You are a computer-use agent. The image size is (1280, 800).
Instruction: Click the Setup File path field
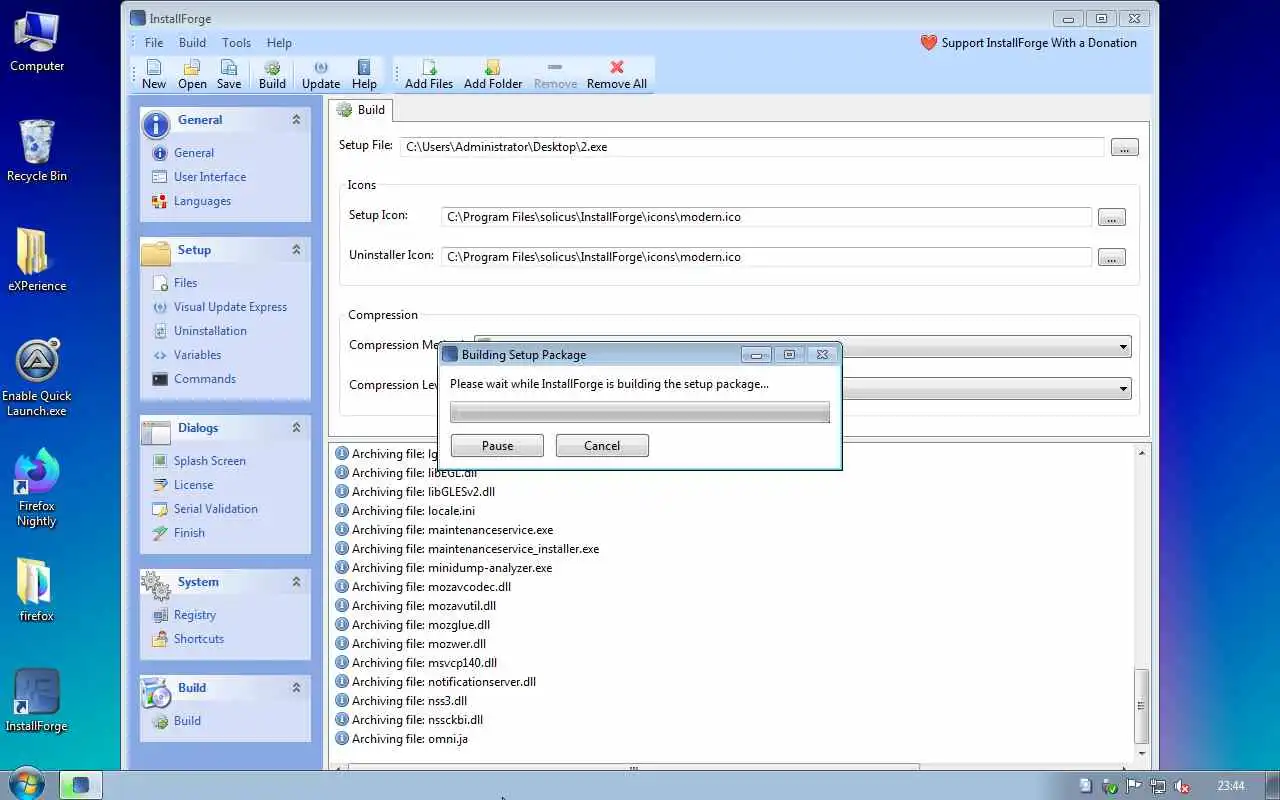pyautogui.click(x=751, y=147)
